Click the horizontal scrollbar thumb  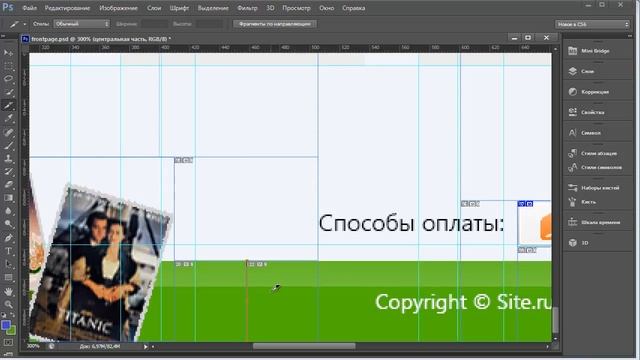(304, 346)
